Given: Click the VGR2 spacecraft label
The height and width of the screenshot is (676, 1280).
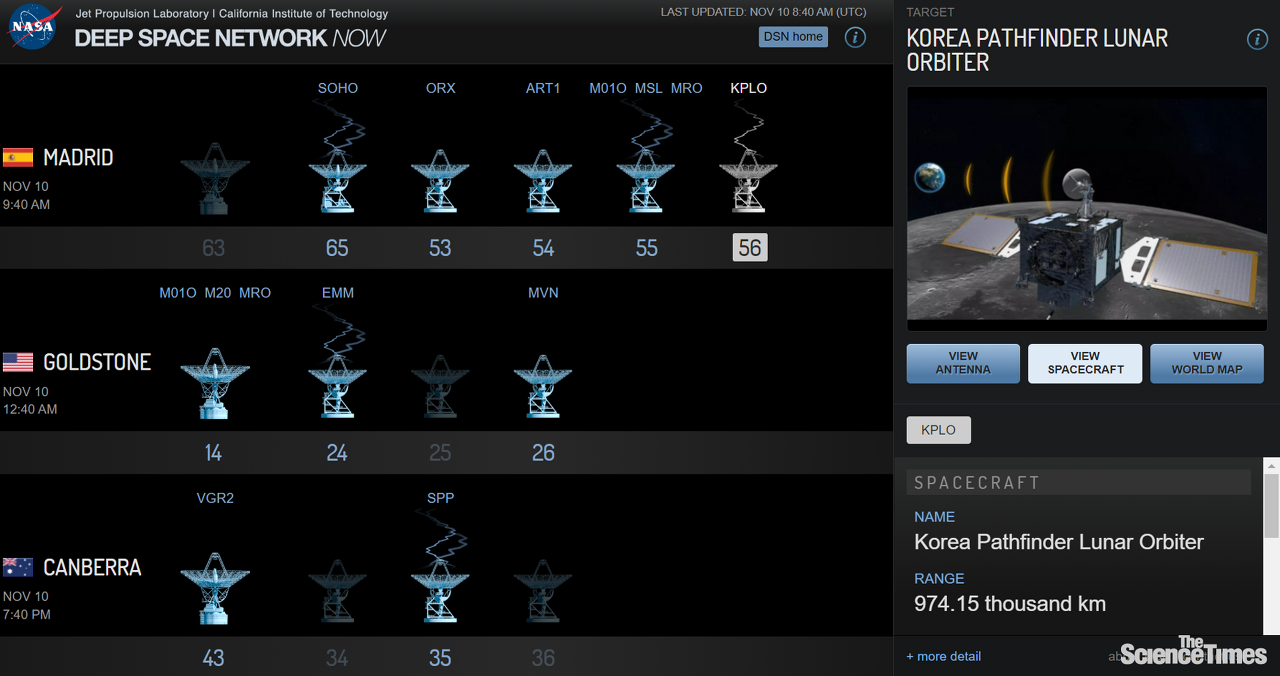Looking at the screenshot, I should pos(215,498).
